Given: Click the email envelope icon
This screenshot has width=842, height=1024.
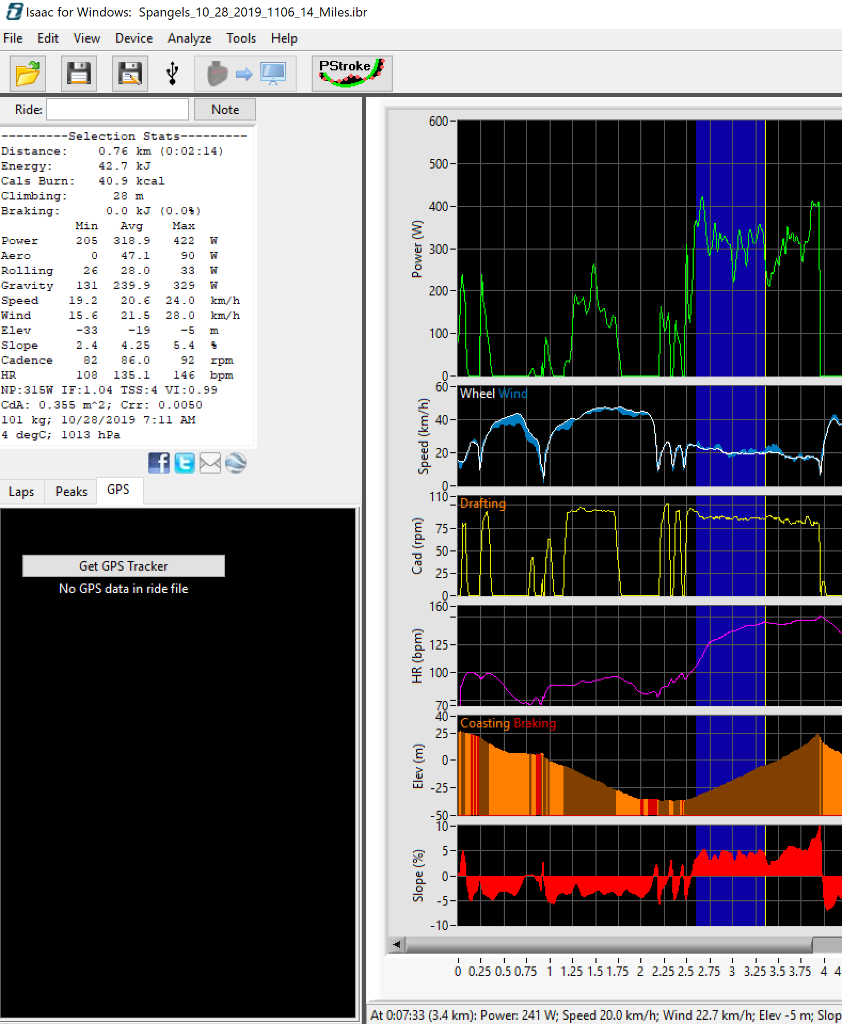Looking at the screenshot, I should pyautogui.click(x=210, y=462).
